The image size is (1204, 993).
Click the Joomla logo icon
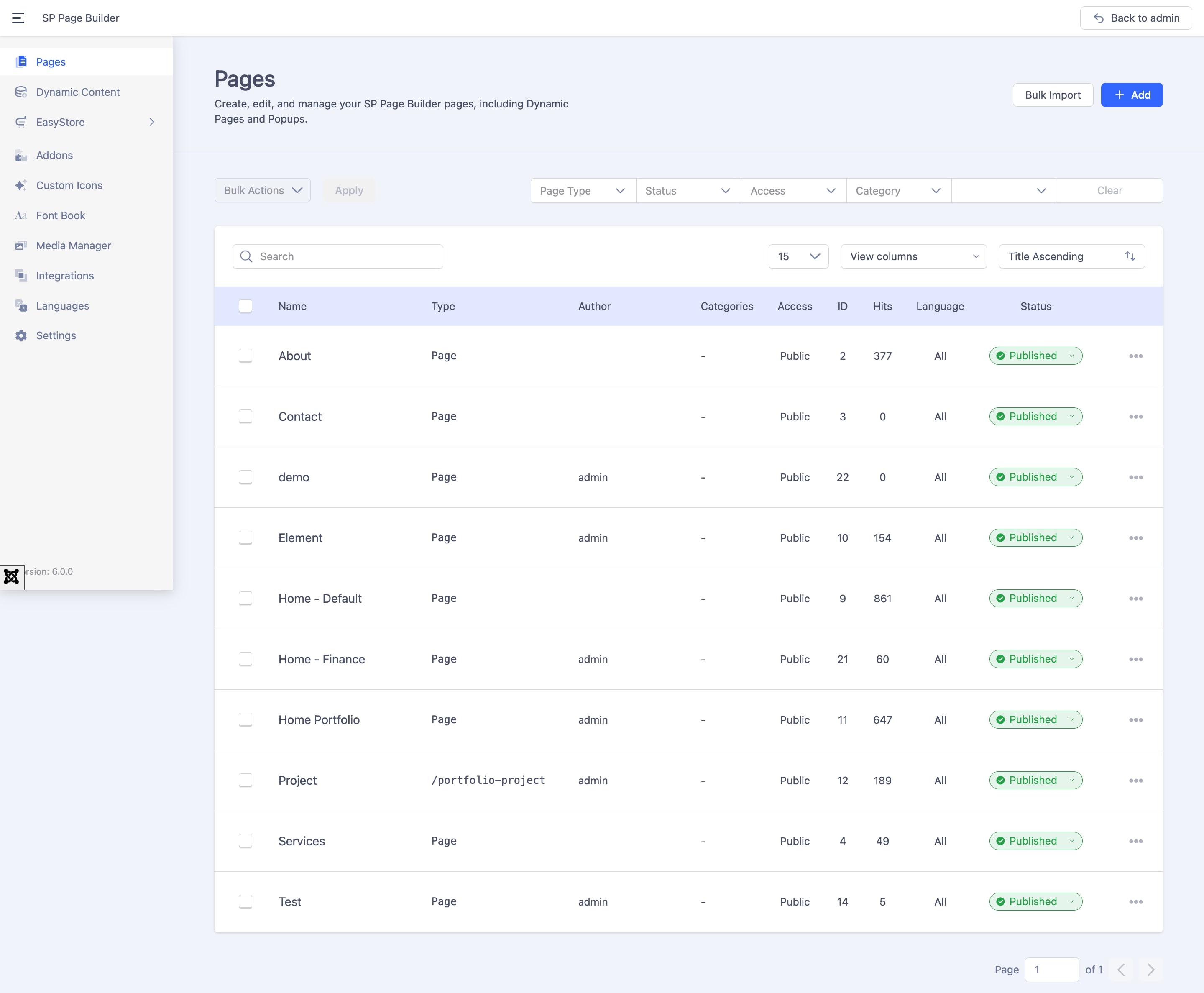11,576
